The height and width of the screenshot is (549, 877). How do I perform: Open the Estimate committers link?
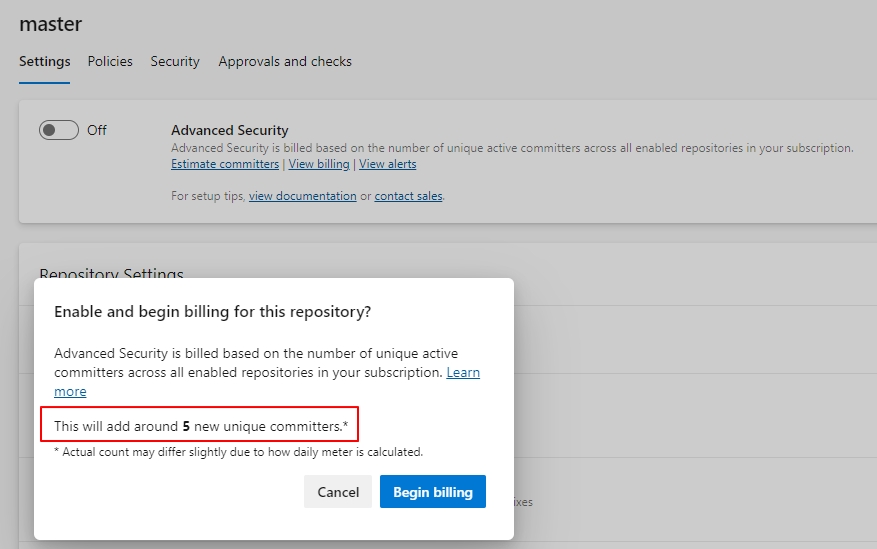point(225,164)
